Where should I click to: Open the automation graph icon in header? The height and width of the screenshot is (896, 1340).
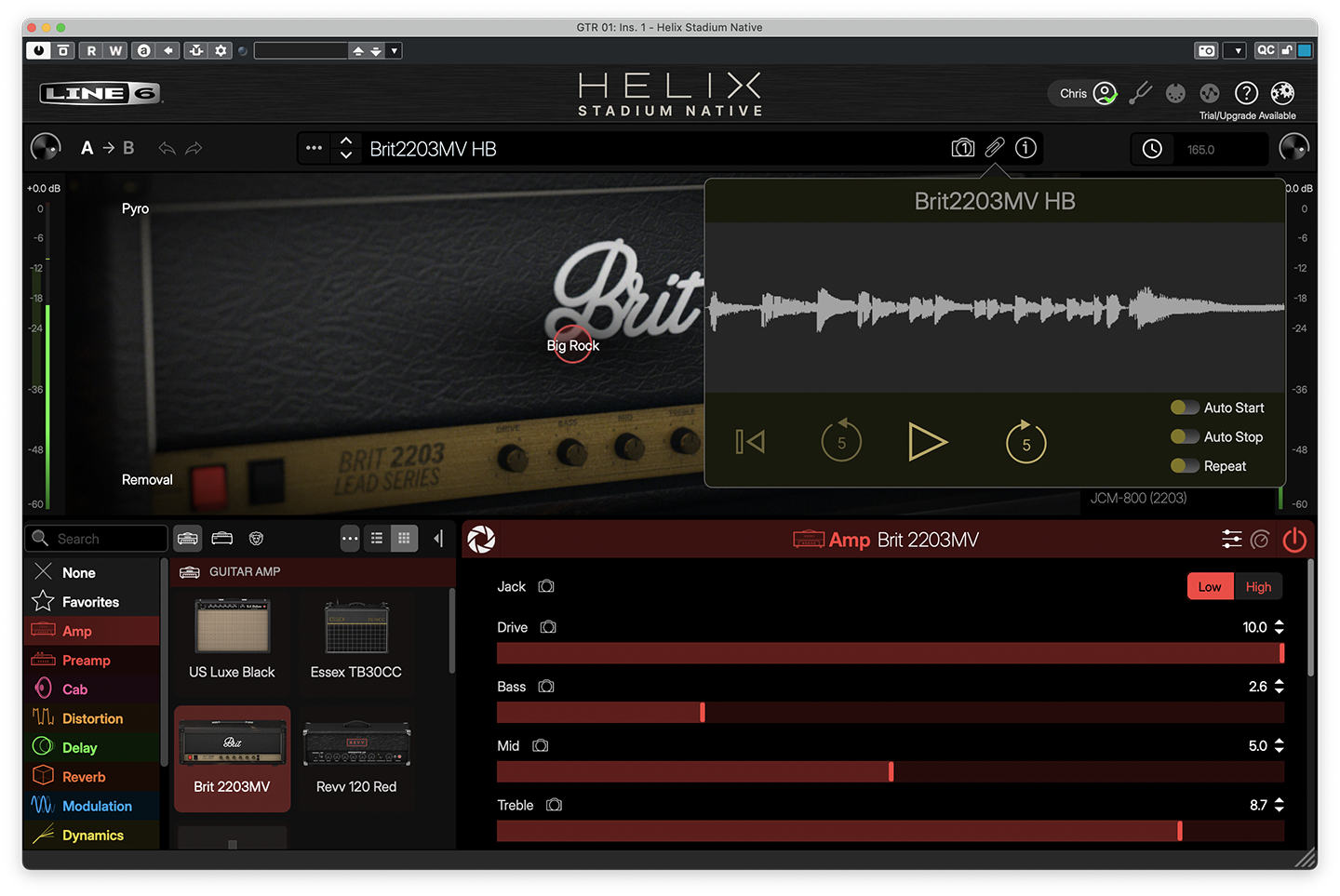pyautogui.click(x=1210, y=93)
